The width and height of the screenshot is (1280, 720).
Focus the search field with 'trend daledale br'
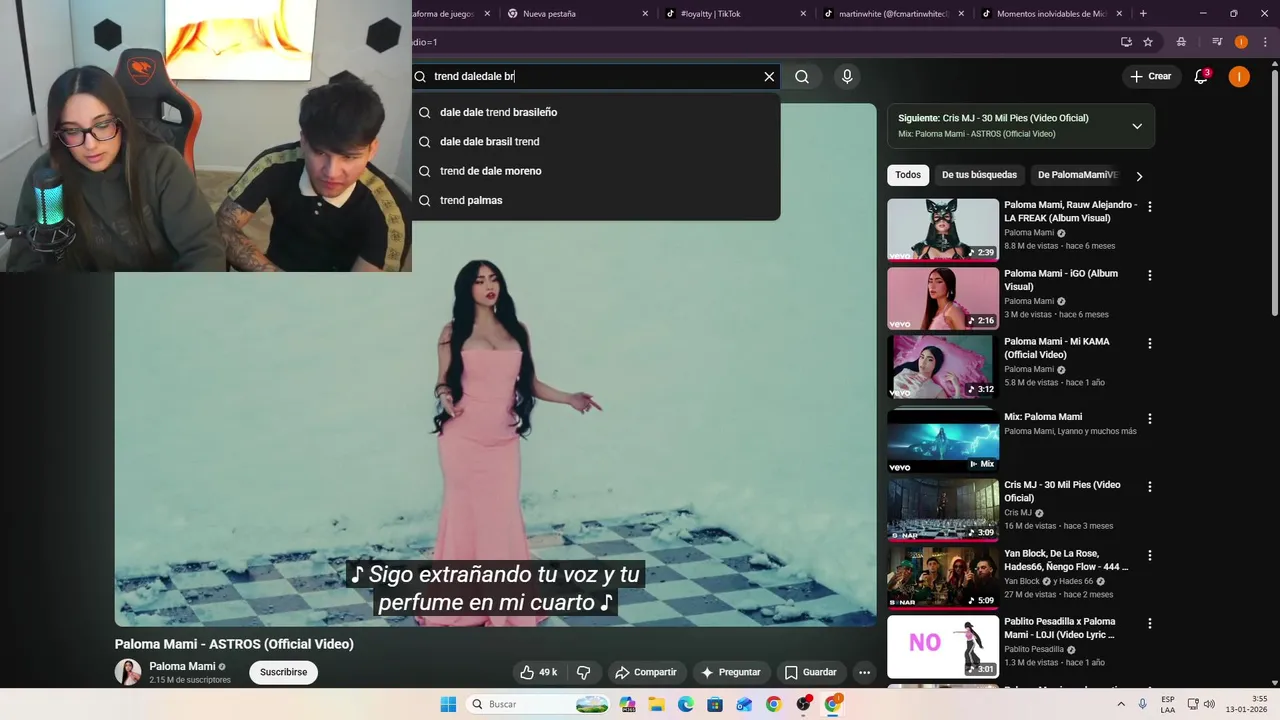click(x=590, y=76)
